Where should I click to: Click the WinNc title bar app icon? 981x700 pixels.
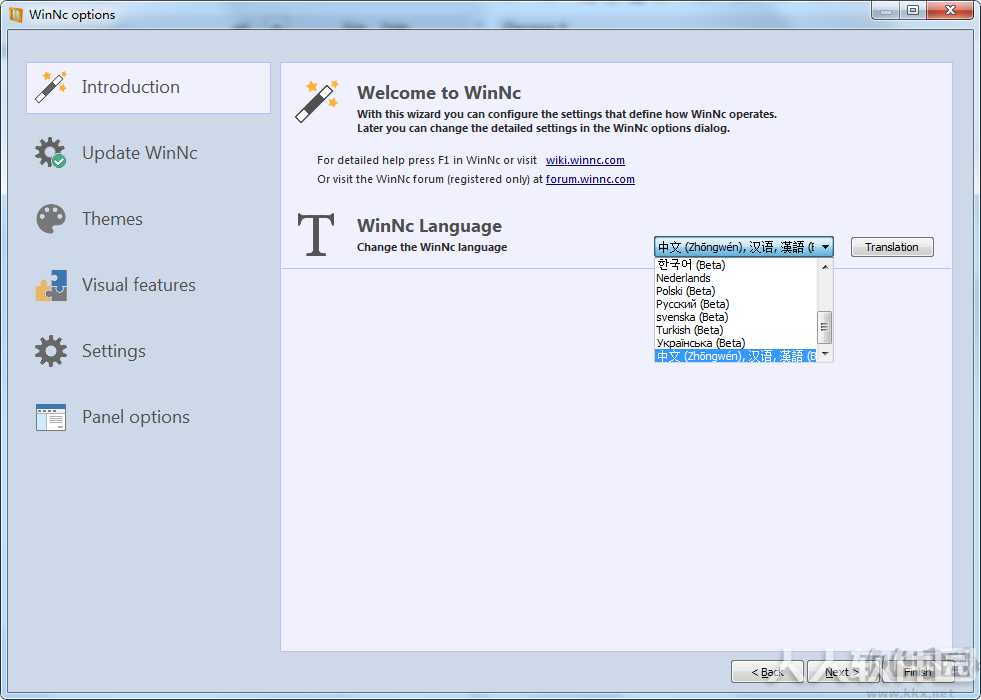16,14
